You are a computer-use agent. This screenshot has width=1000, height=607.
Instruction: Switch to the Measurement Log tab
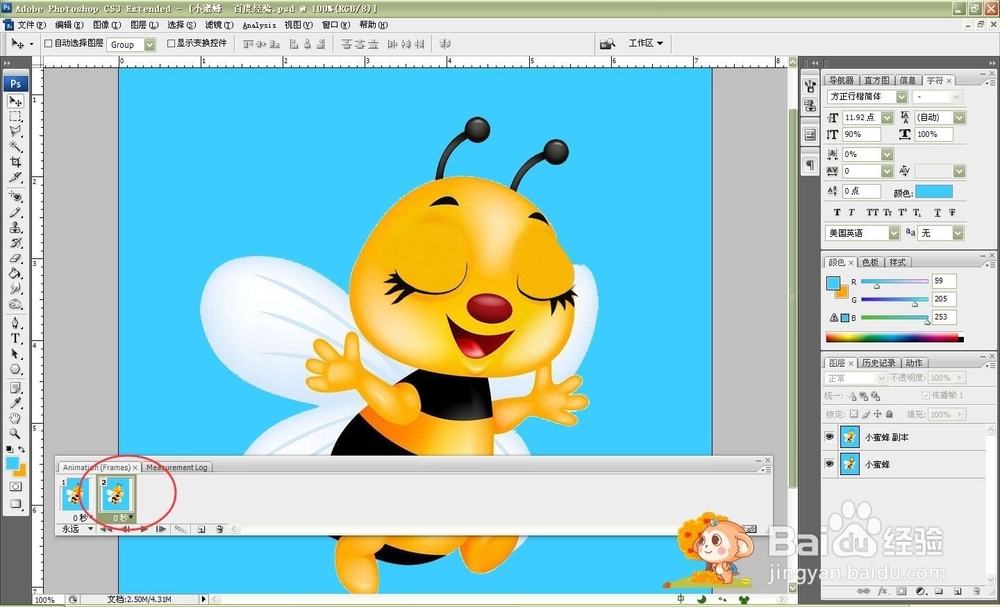click(176, 467)
